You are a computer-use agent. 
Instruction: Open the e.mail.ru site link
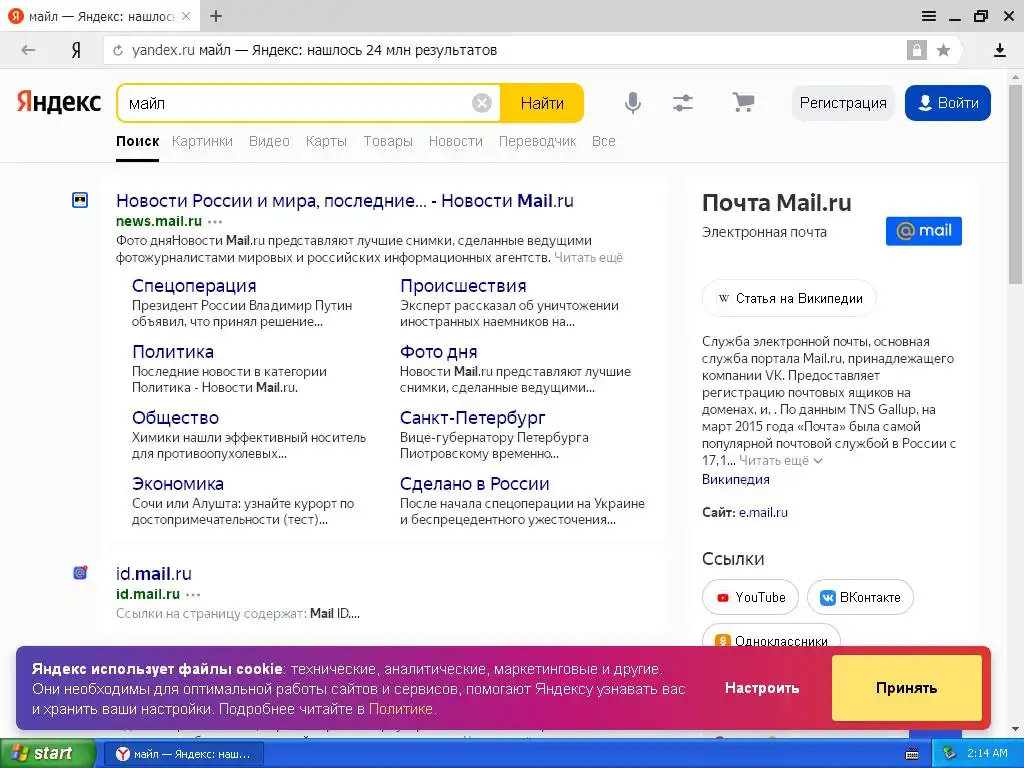pos(763,513)
